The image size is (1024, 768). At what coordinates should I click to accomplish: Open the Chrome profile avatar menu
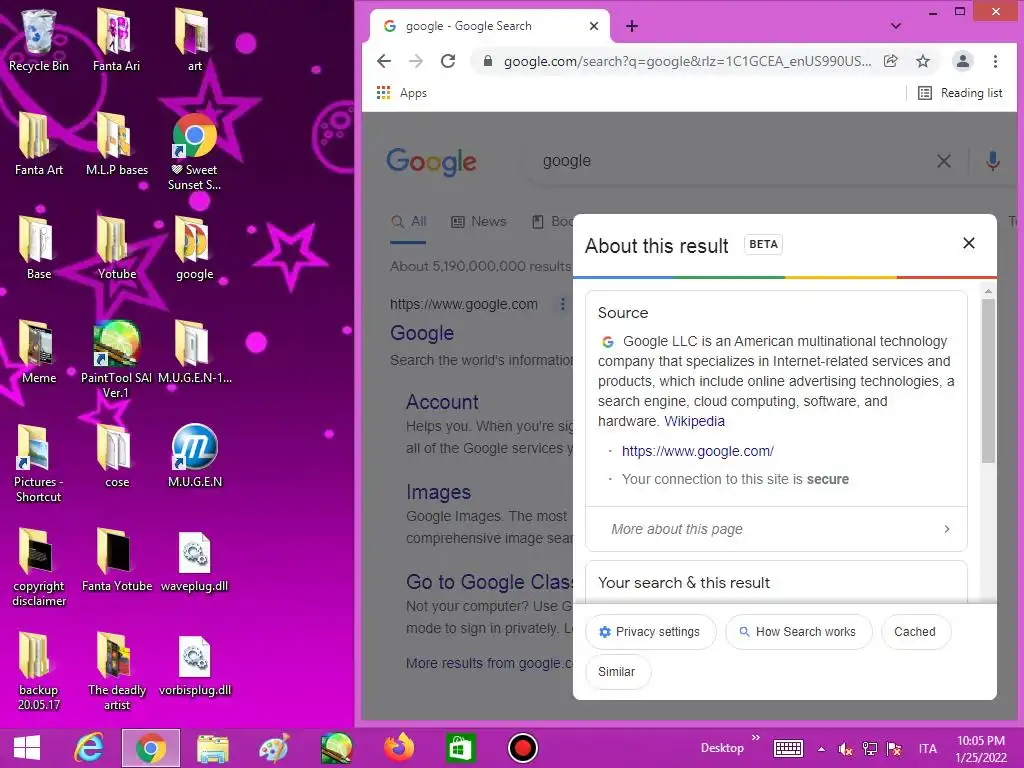tap(963, 61)
